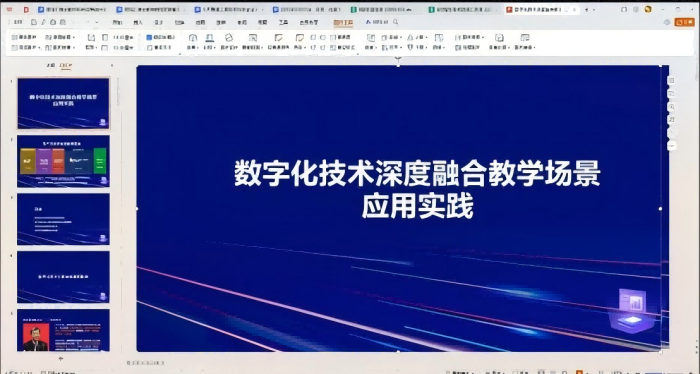Image resolution: width=700 pixels, height=374 pixels.
Task: Click the zoom magnifier icon in right sidebar
Action: coord(671,107)
